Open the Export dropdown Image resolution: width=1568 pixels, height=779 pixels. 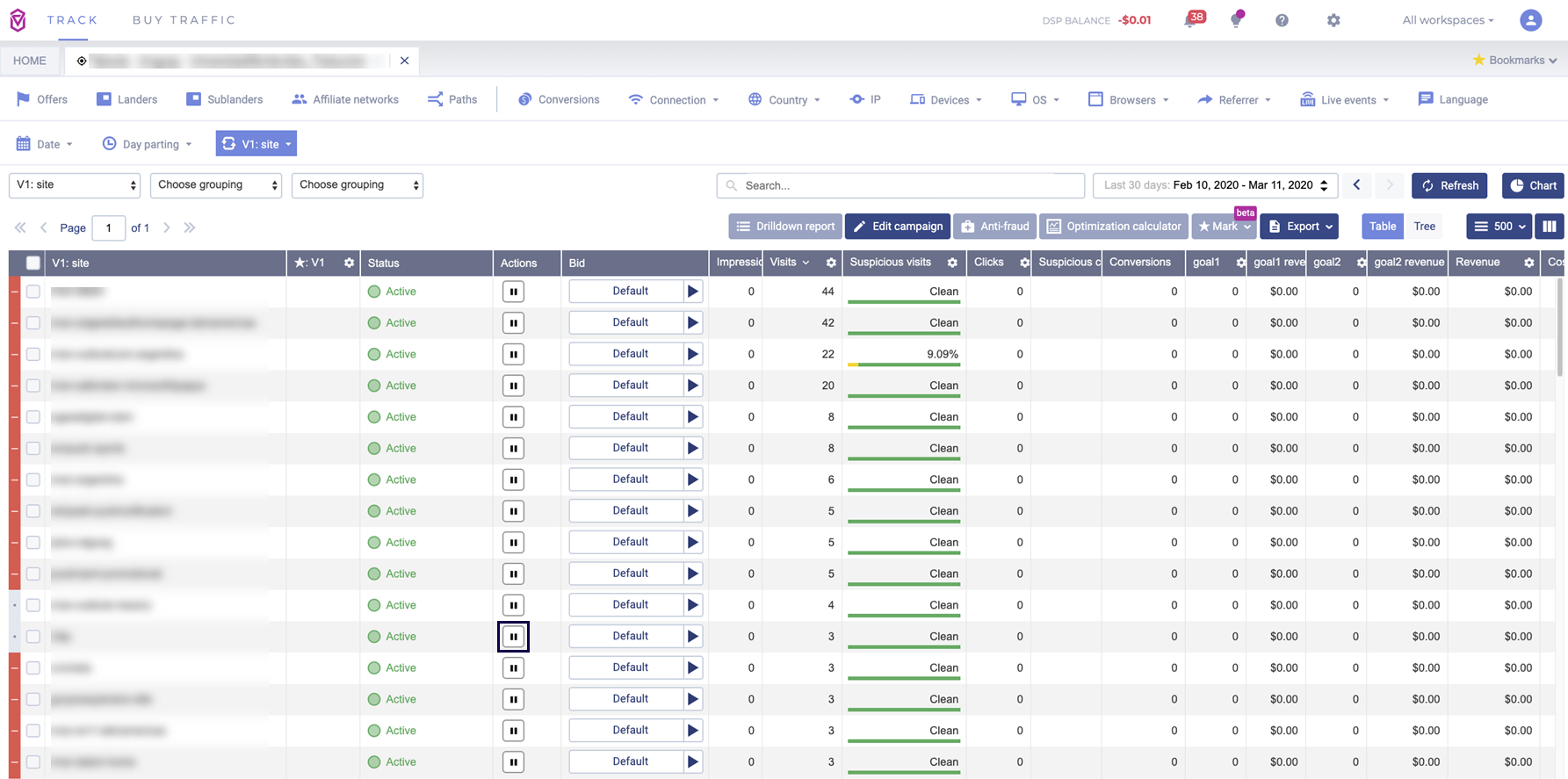(x=1299, y=227)
